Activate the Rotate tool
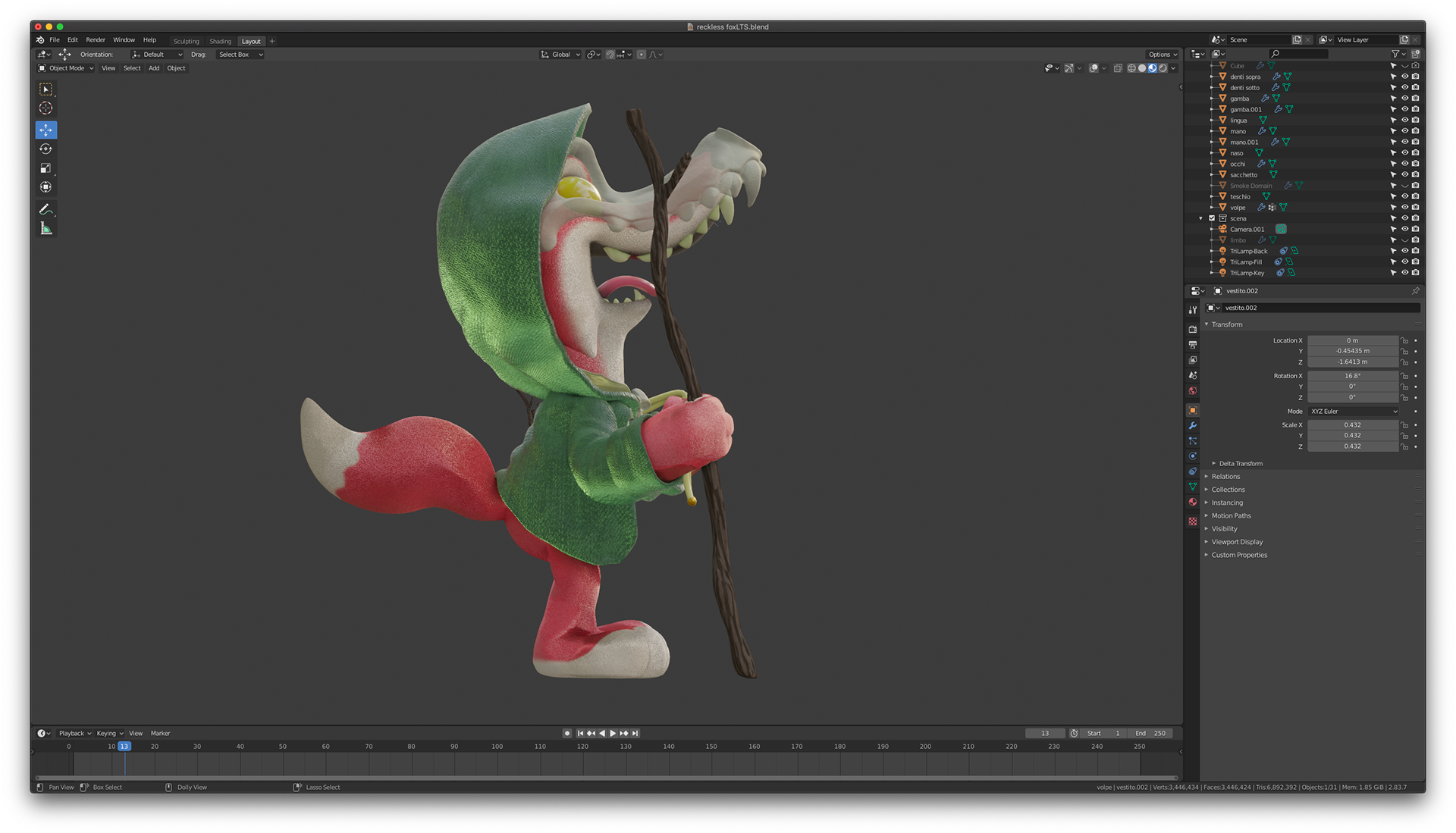 click(45, 149)
